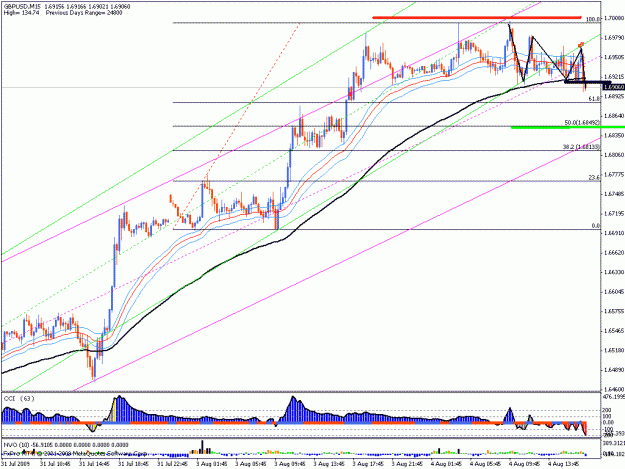
Task: Click price axis value 1.67485
Action: [x=614, y=194]
